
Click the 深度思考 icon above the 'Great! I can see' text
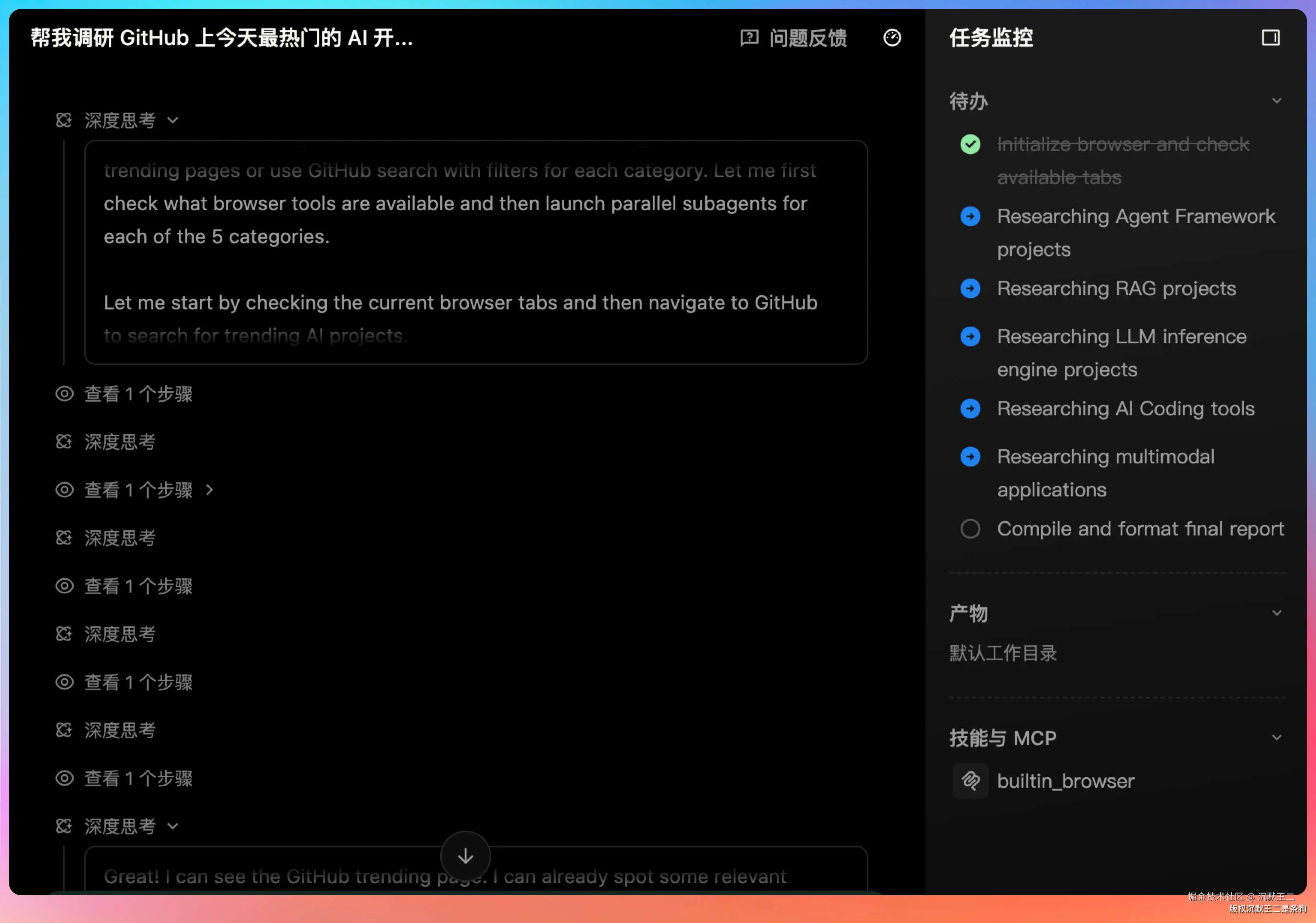pyautogui.click(x=63, y=826)
